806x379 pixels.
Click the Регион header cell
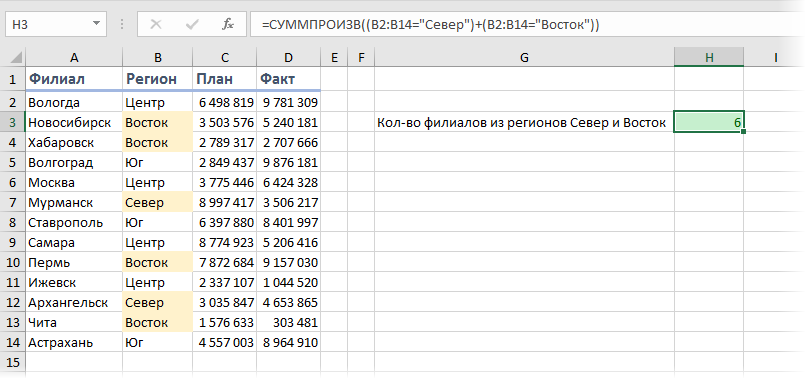[158, 79]
